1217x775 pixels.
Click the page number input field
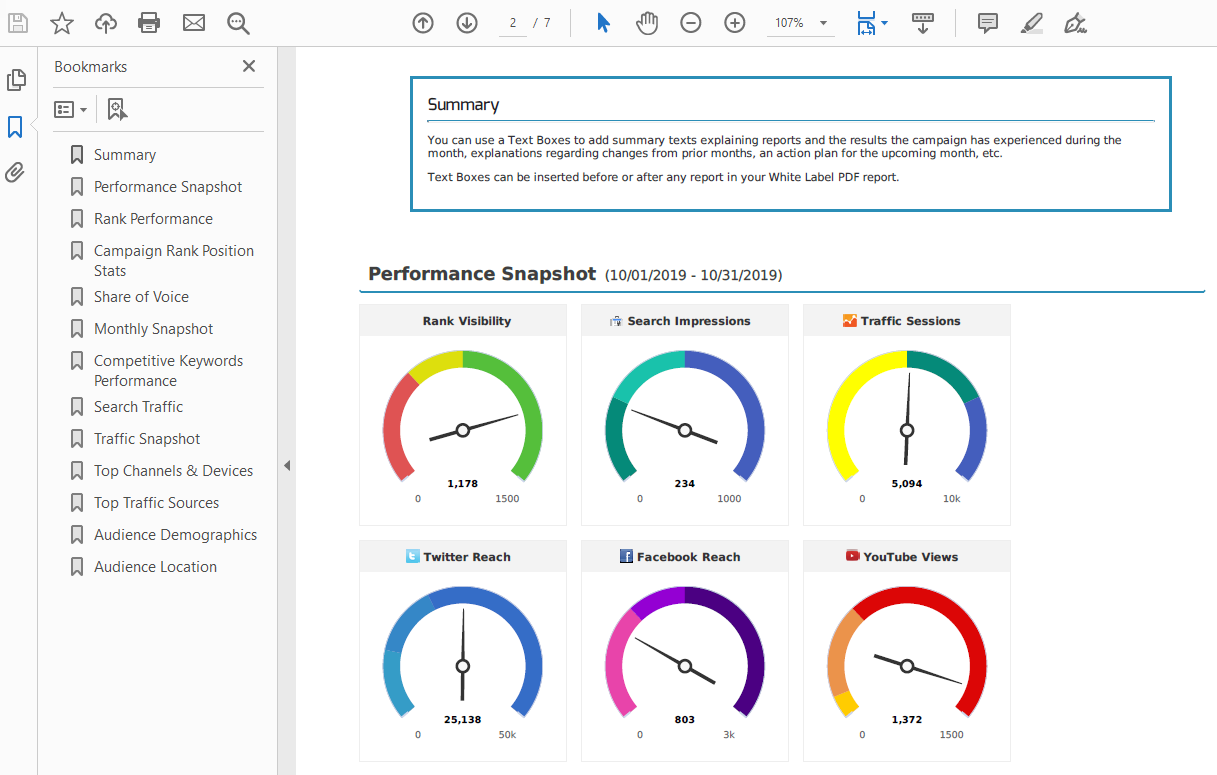512,23
